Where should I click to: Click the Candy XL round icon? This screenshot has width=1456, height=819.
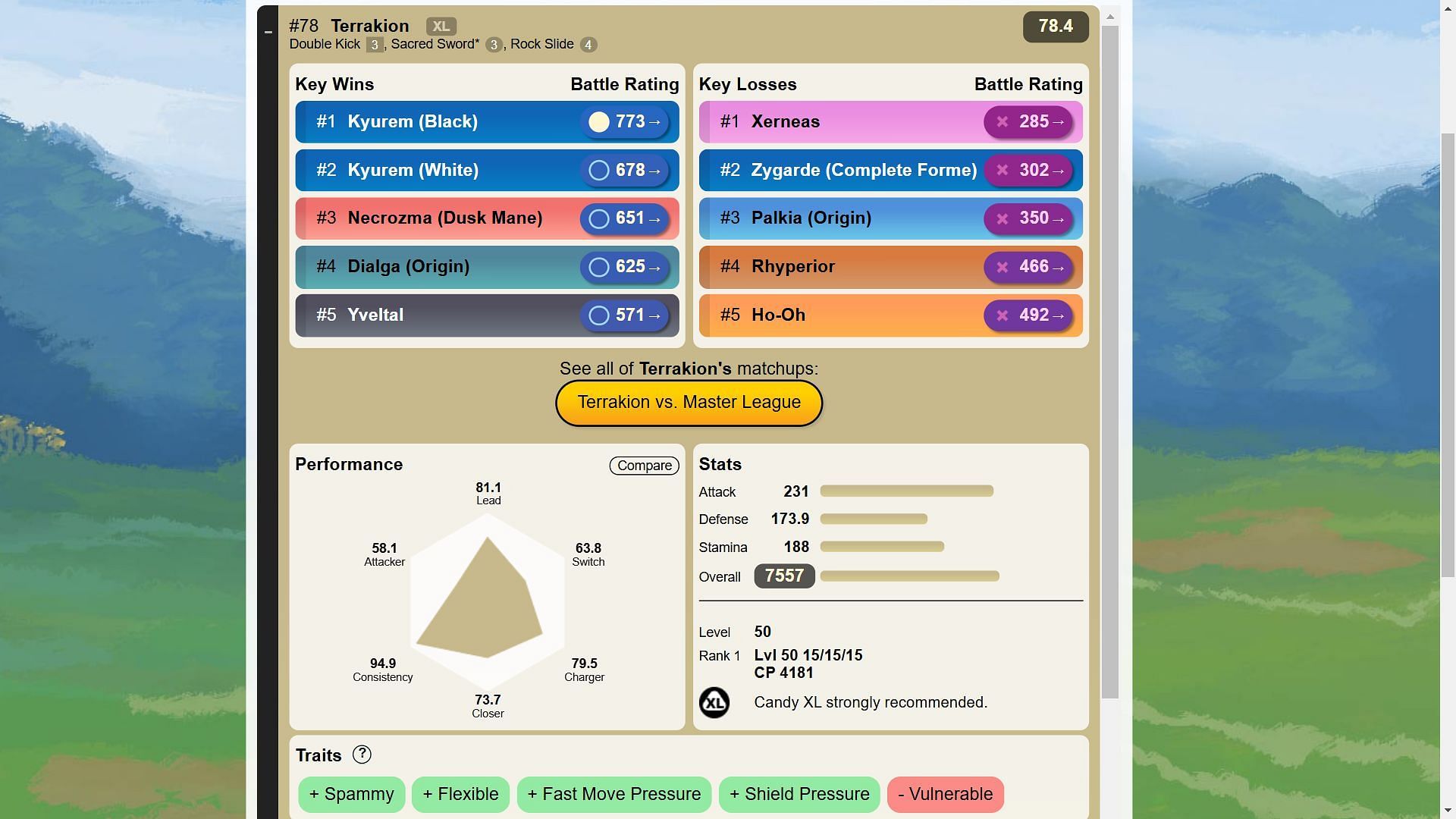714,703
